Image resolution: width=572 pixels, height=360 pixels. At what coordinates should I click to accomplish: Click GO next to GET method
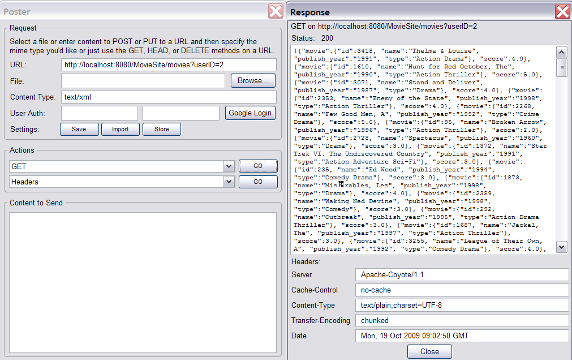click(x=258, y=166)
